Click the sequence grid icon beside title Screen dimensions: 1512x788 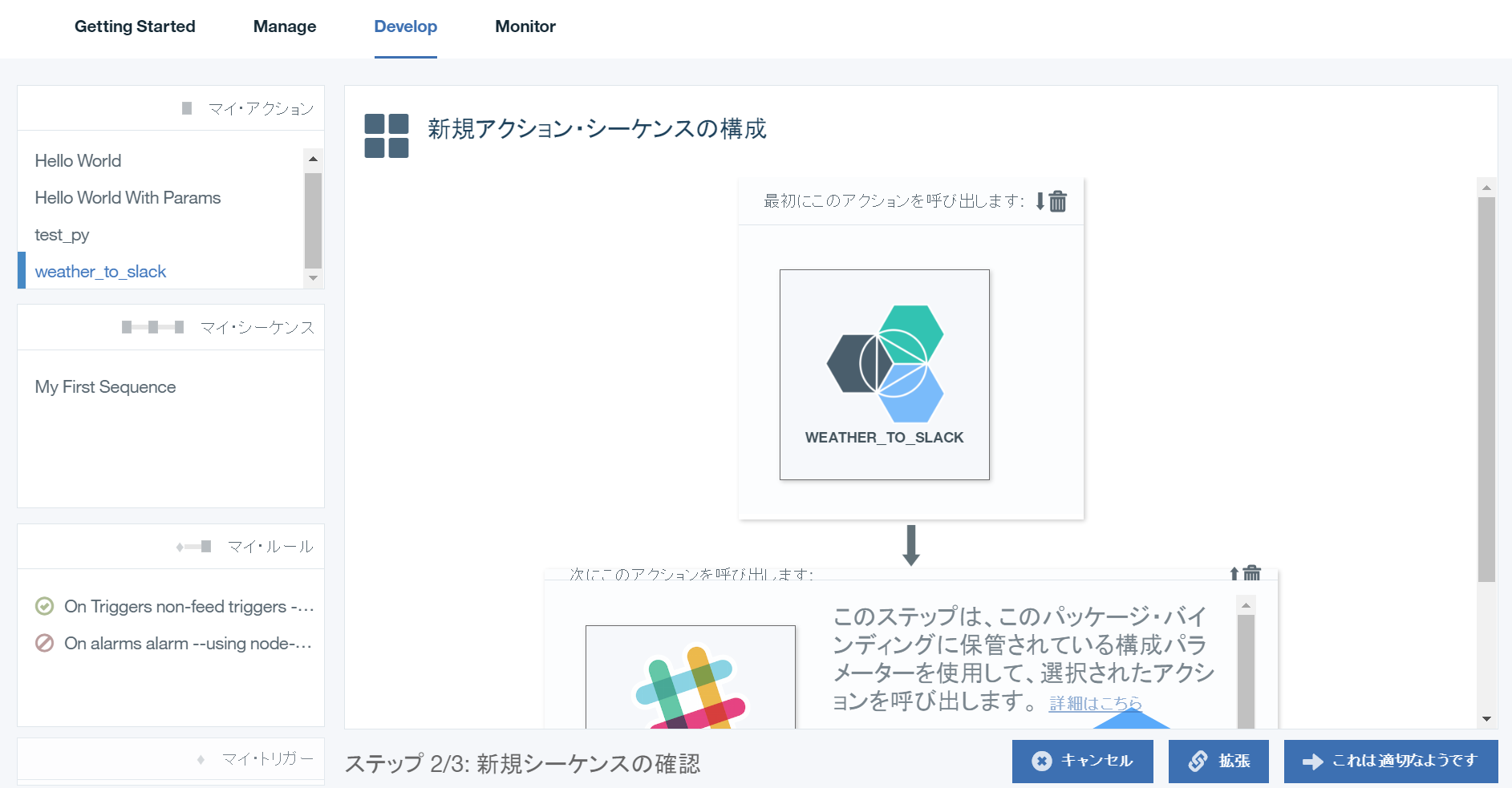click(387, 135)
